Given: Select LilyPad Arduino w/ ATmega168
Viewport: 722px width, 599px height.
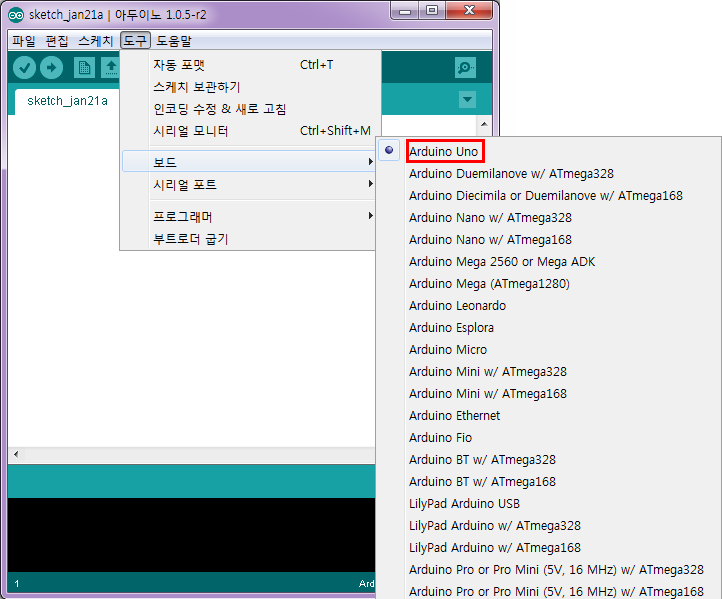Looking at the screenshot, I should click(x=549, y=548).
